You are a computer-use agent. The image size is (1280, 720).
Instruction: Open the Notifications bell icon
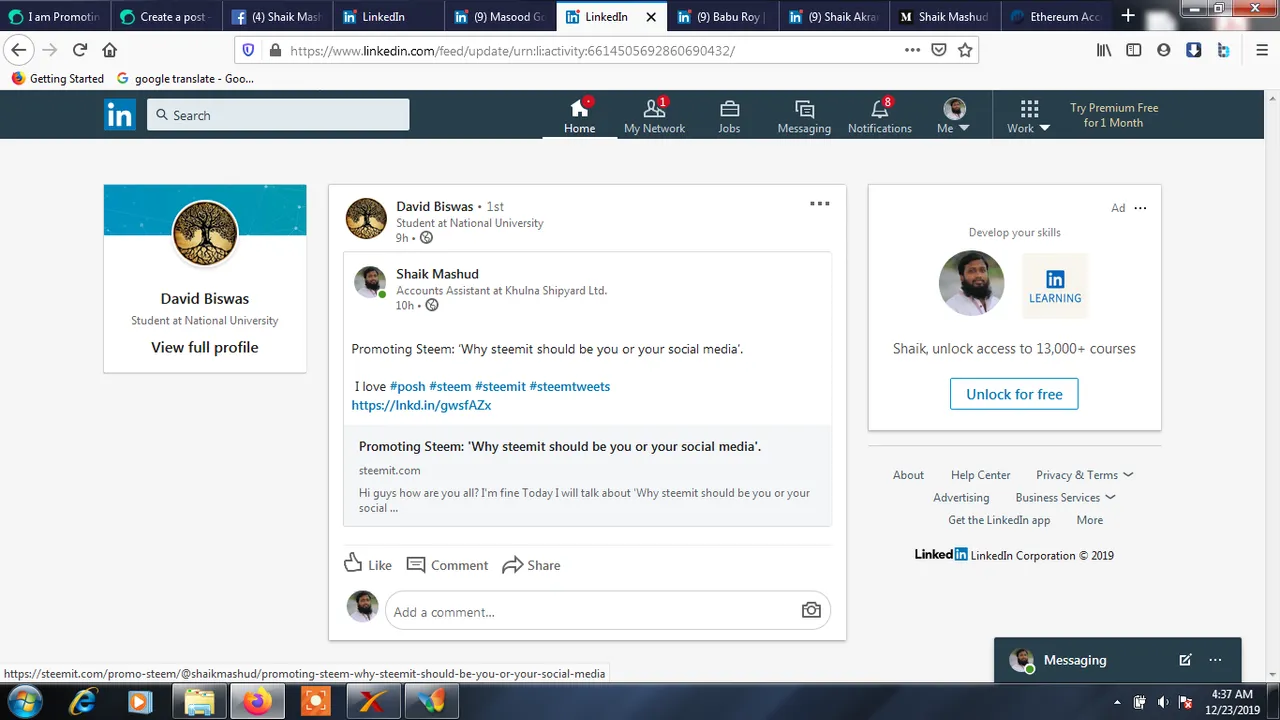click(x=879, y=109)
